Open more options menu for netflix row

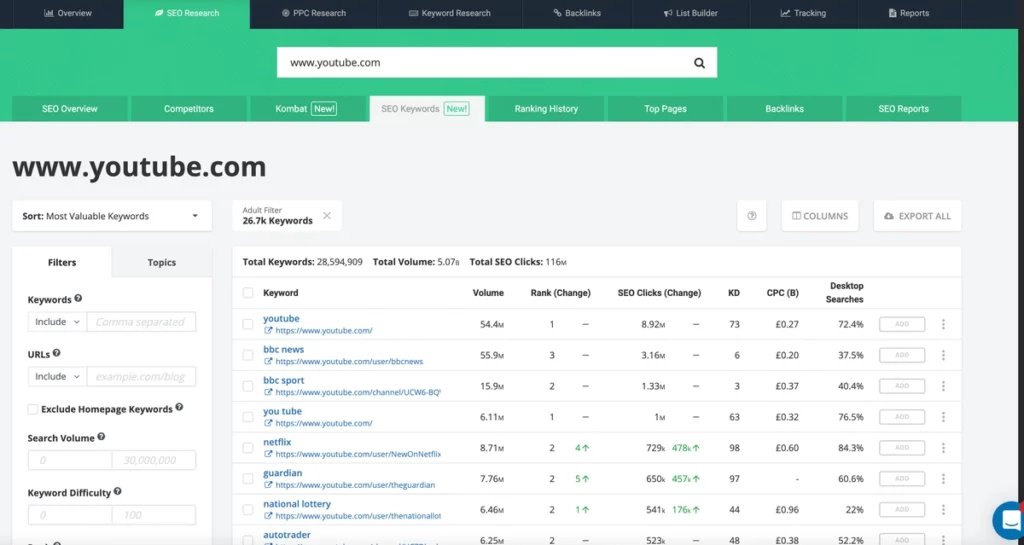pos(943,448)
